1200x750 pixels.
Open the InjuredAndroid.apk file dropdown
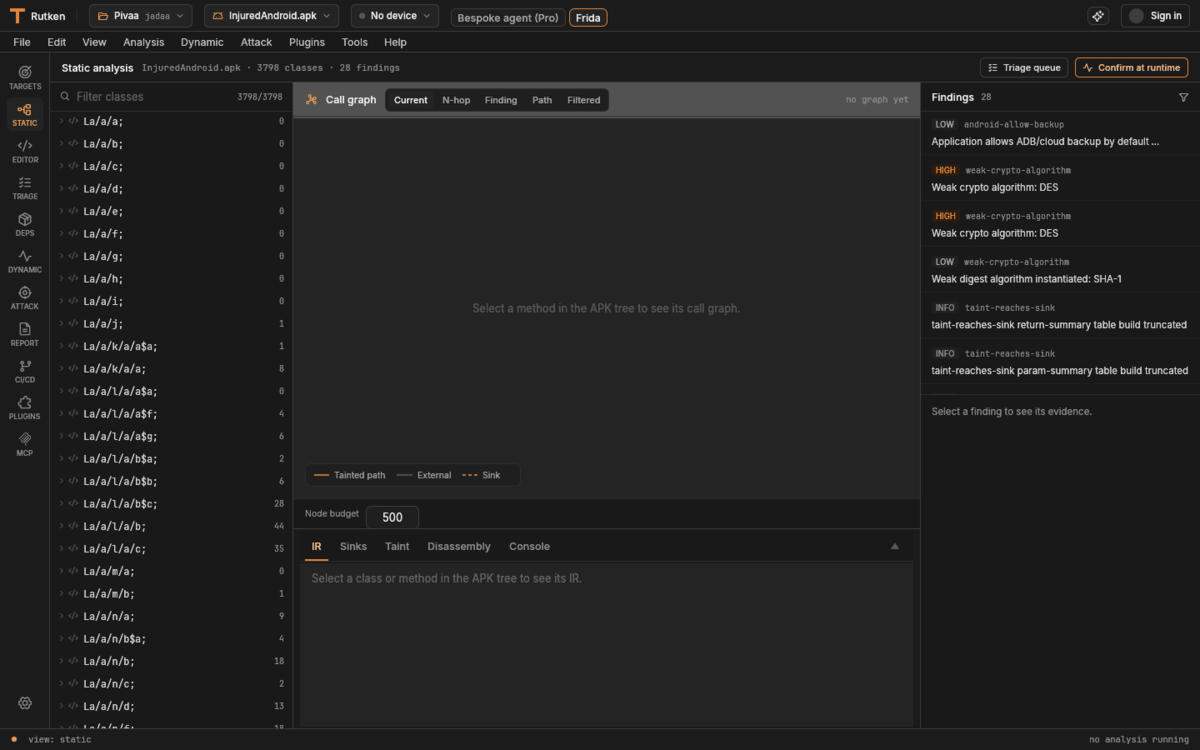271,16
